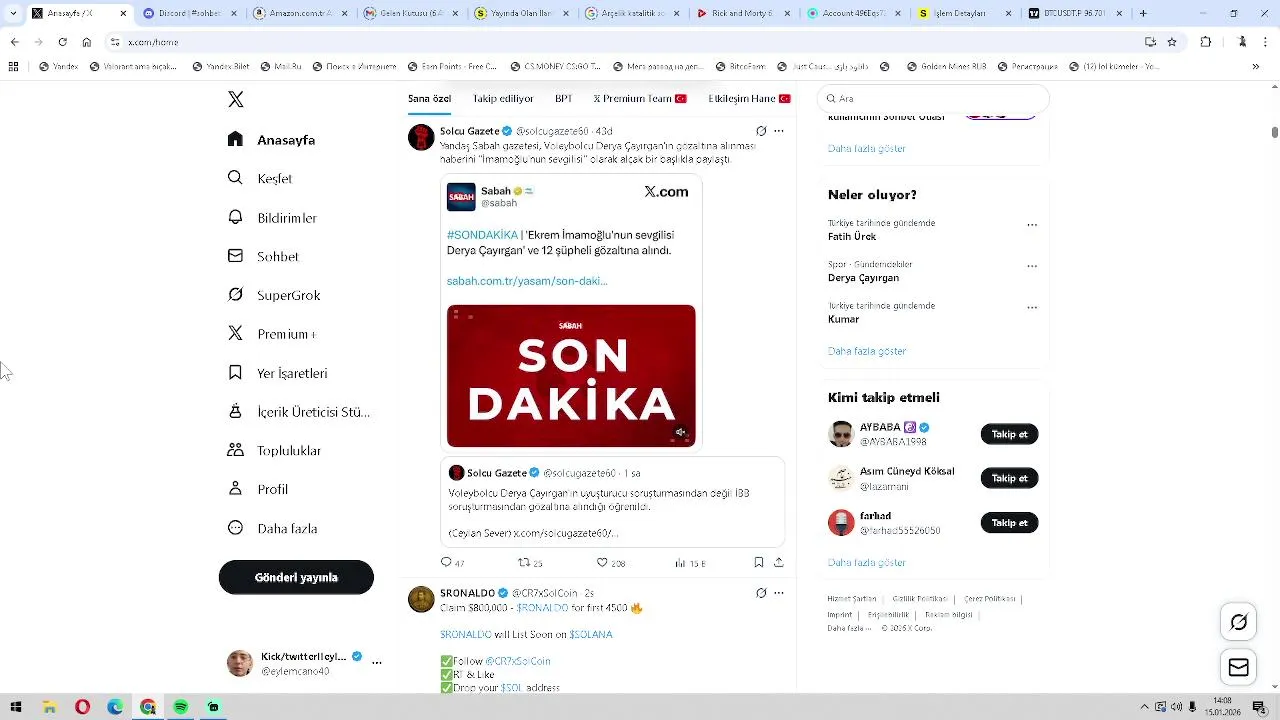Open @CR7xSolCoin mention link
The image size is (1280, 720).
[517, 661]
